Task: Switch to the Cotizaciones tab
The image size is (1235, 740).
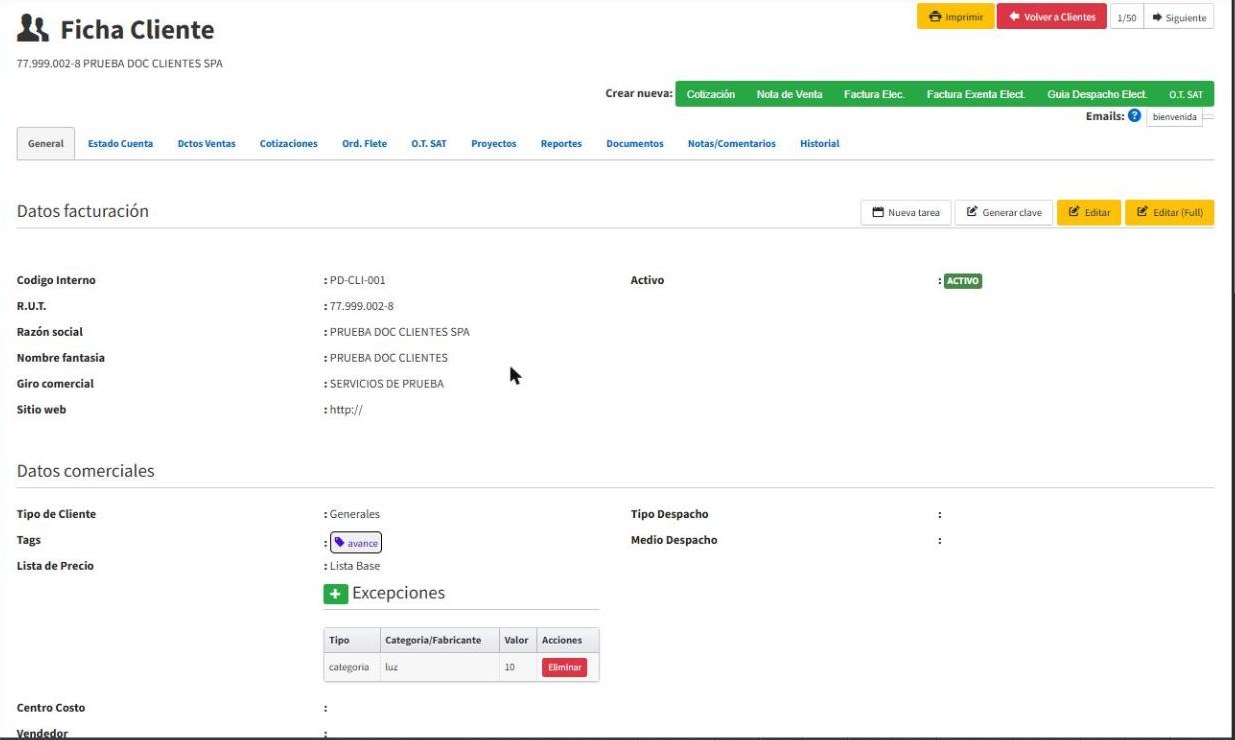Action: (x=289, y=144)
